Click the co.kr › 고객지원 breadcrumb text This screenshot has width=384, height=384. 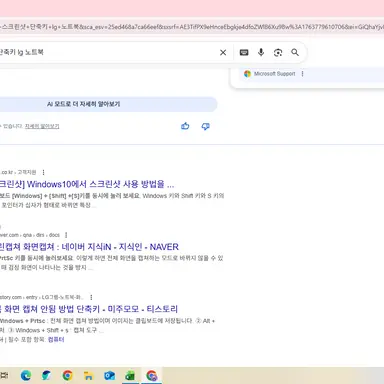click(x=18, y=172)
